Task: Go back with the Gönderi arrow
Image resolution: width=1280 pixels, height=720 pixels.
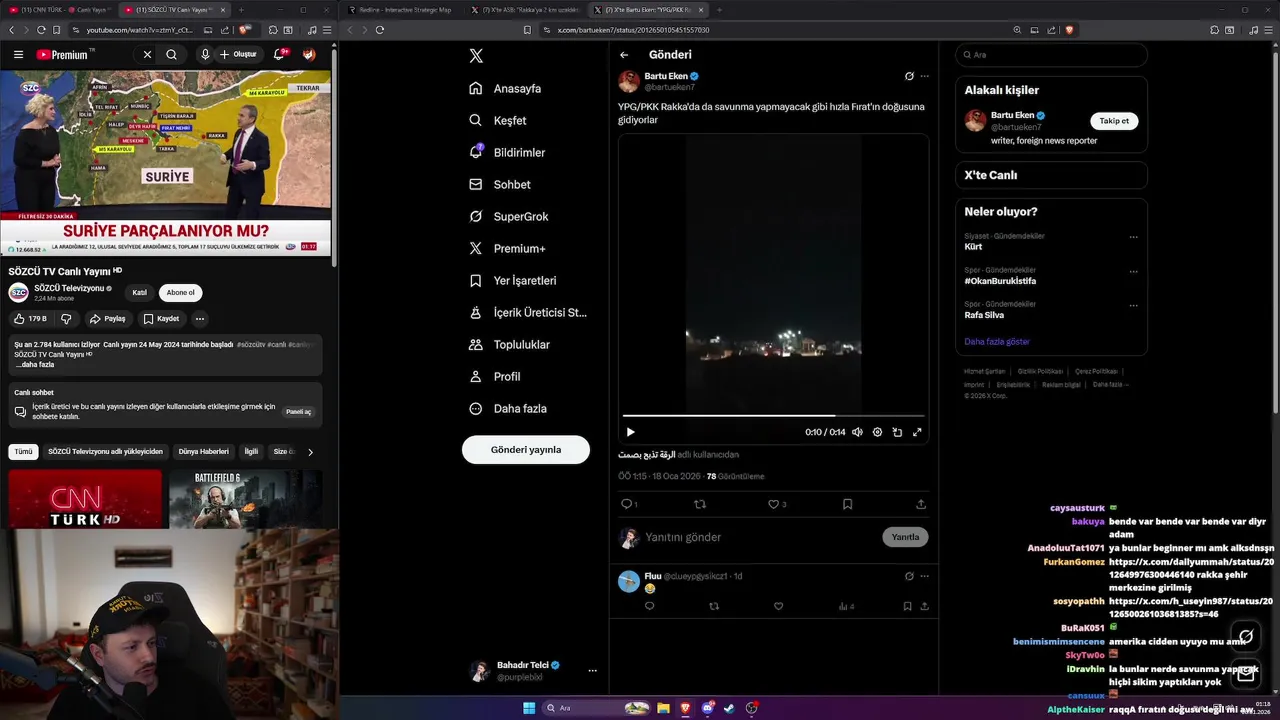Action: click(624, 55)
